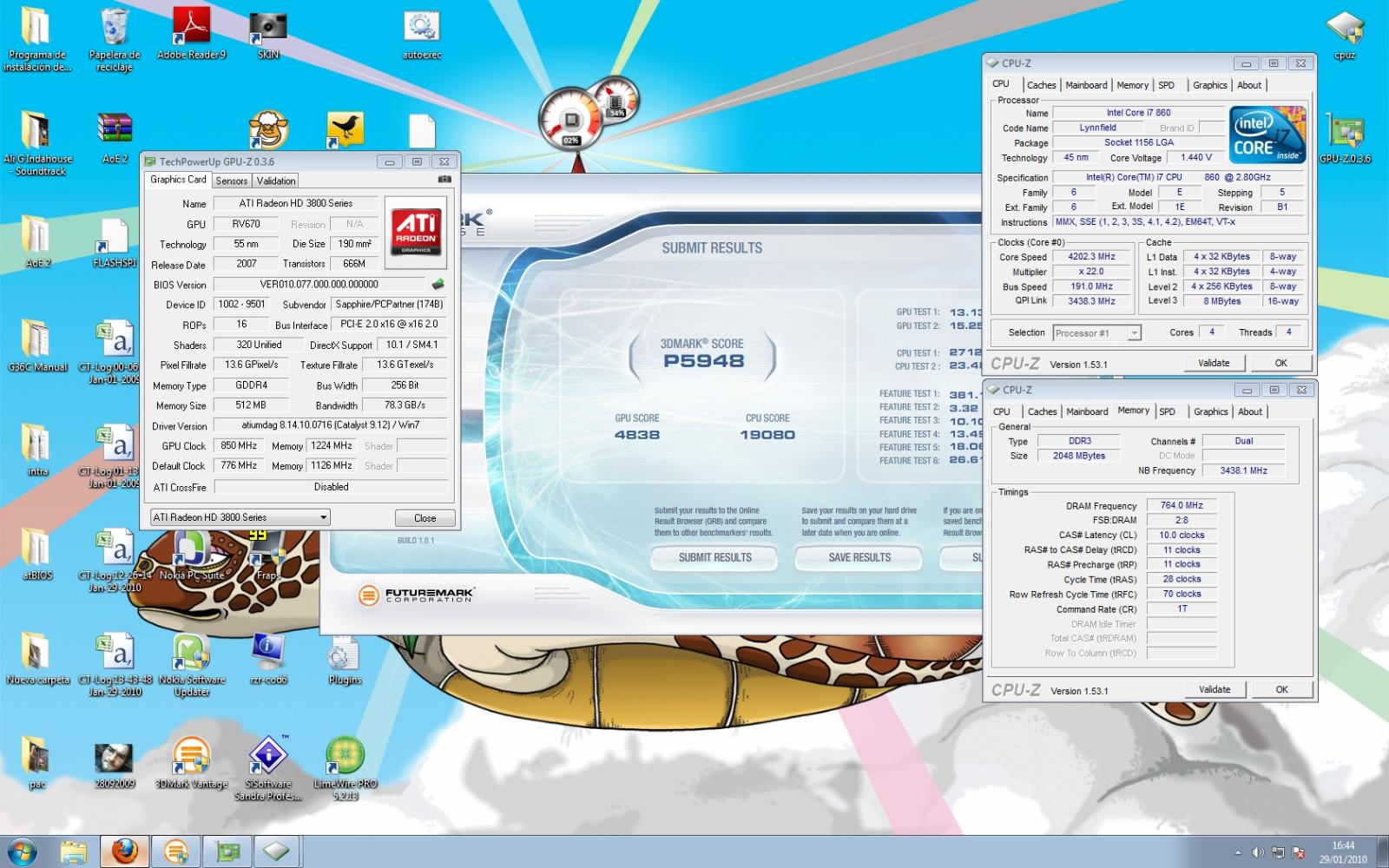This screenshot has width=1389, height=868.
Task: Click the 3DMark score P5948 text
Action: coord(703,360)
